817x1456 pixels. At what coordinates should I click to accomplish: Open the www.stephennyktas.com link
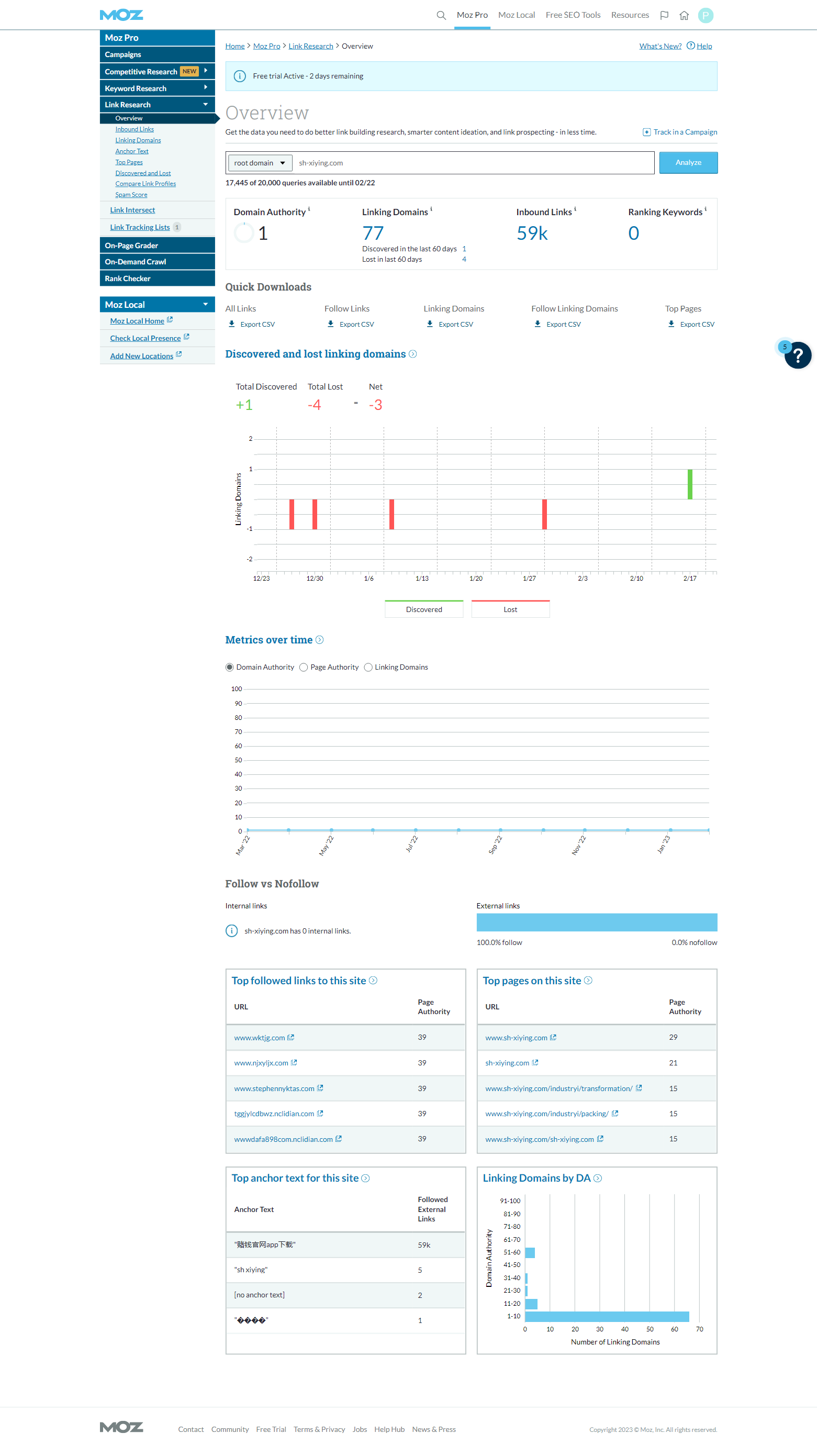274,1088
